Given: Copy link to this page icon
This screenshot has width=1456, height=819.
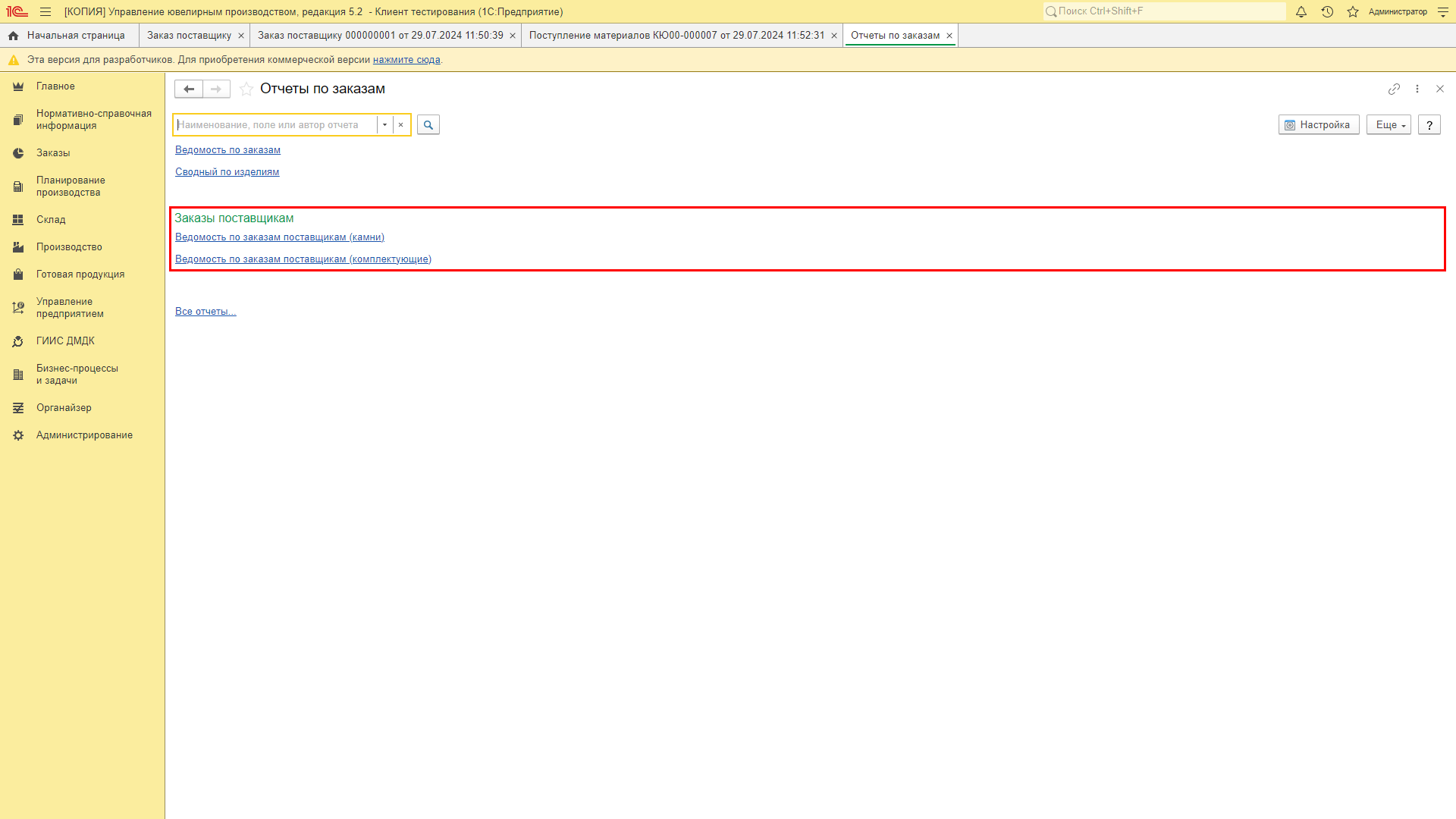Looking at the screenshot, I should coord(1394,89).
